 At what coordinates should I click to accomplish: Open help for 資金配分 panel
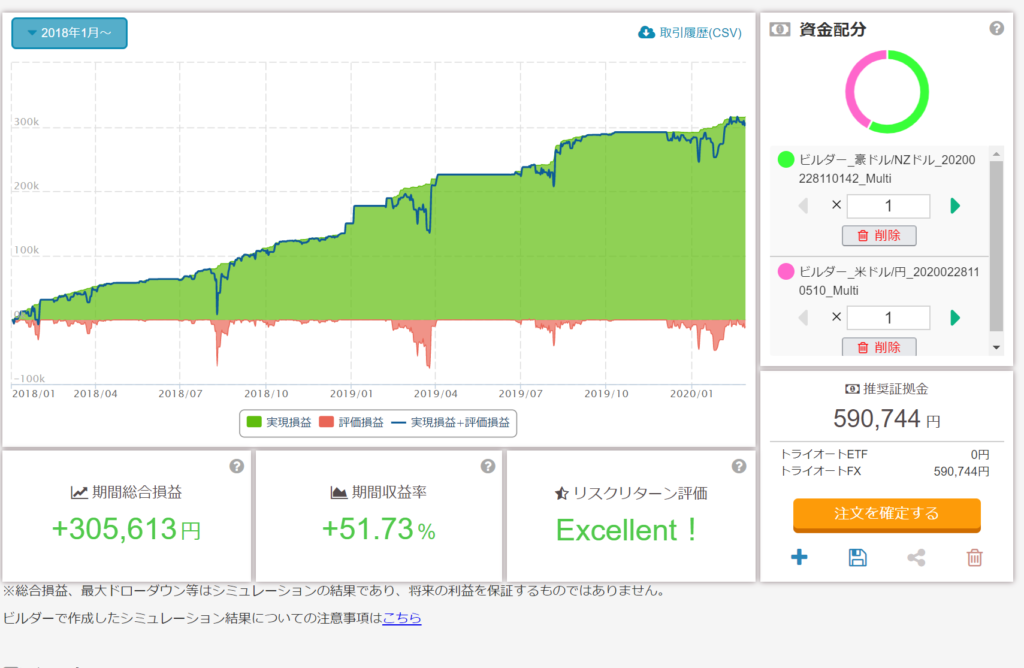(x=996, y=29)
